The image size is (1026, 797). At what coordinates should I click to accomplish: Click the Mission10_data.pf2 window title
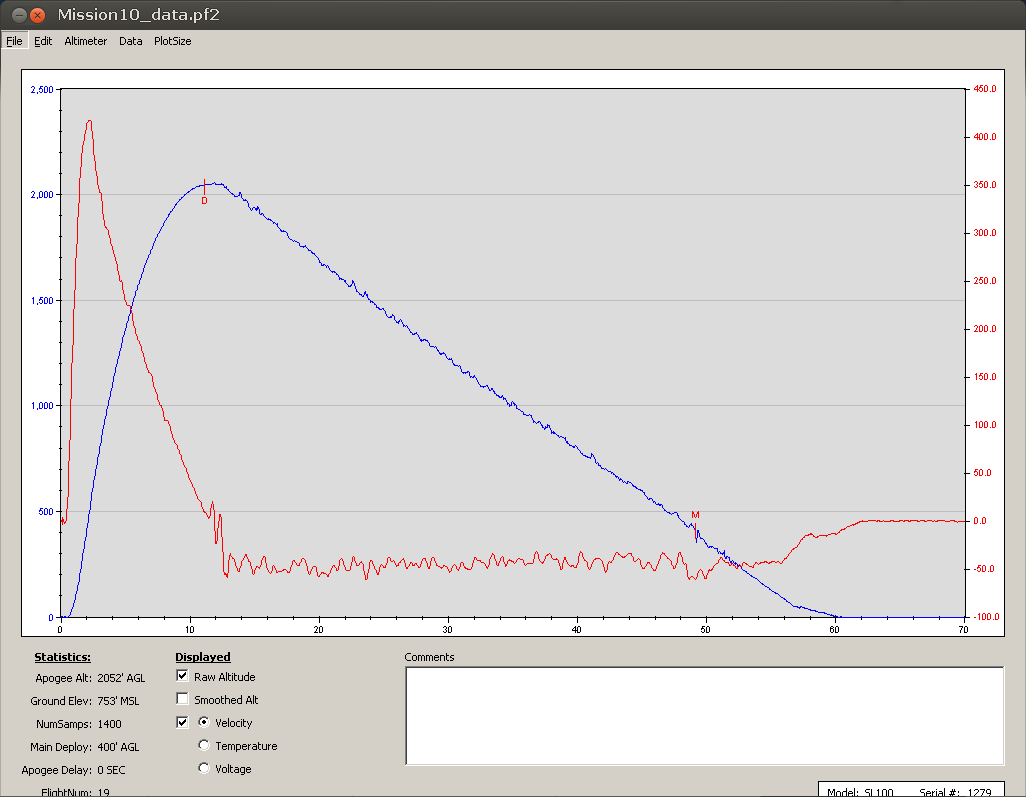(139, 14)
